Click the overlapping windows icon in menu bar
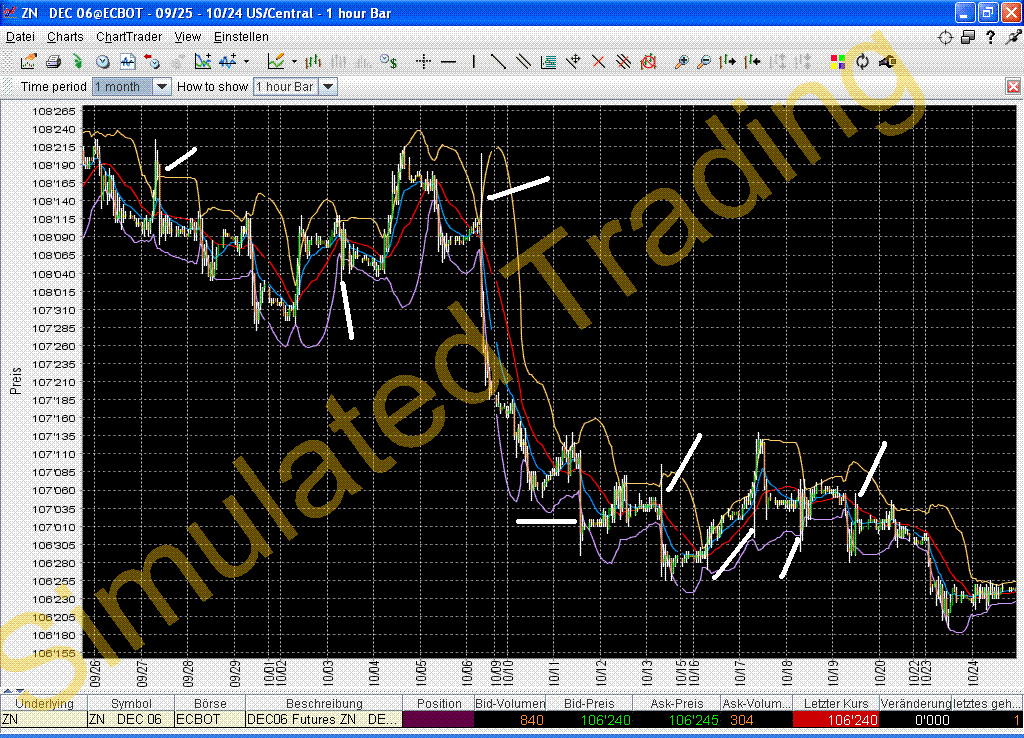Image resolution: width=1024 pixels, height=738 pixels. [x=968, y=37]
